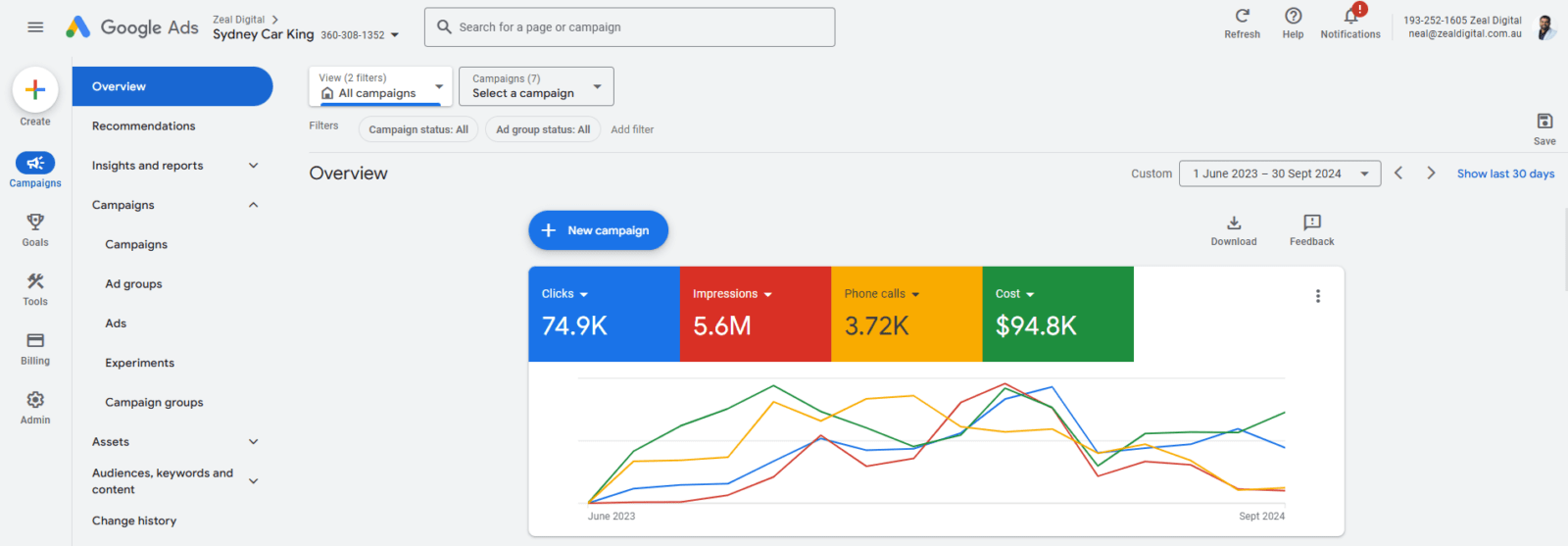Click the New campaign button
The image size is (1568, 546).
(x=598, y=230)
